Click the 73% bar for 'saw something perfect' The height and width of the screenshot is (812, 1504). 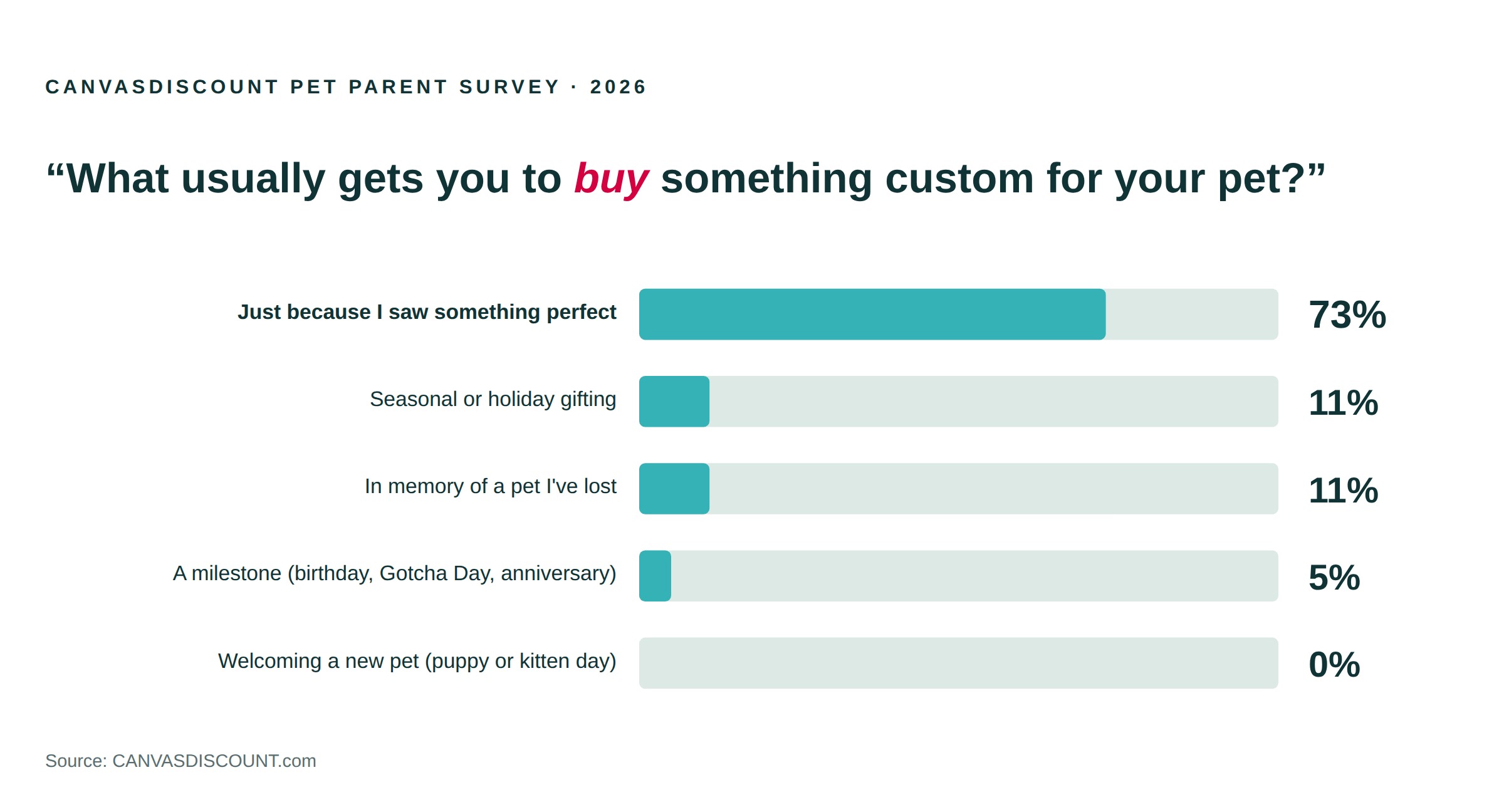click(x=872, y=314)
